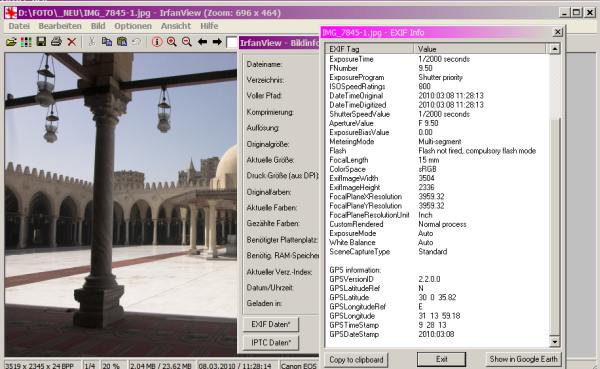Viewport: 600px width, 369px height.
Task: Select the GPSLatitude row
Action: (437, 297)
